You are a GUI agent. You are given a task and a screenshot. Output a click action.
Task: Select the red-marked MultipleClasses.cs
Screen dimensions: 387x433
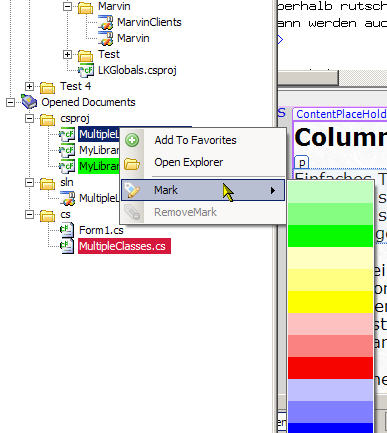(x=124, y=246)
